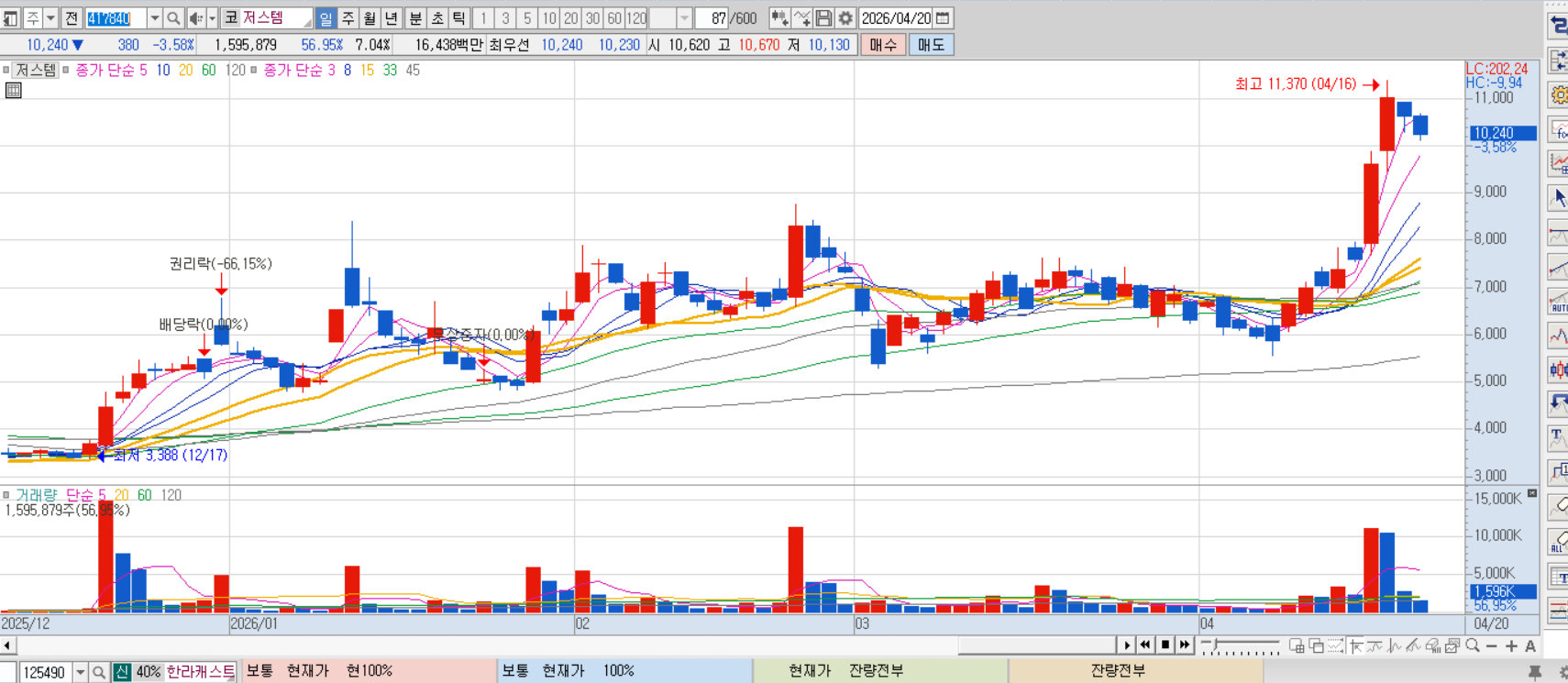Click the 주 toolbar button
This screenshot has height=683, width=1568.
pos(32,18)
